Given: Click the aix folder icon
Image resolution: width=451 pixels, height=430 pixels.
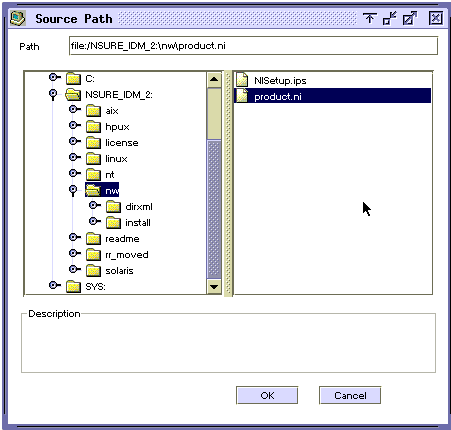Looking at the screenshot, I should (93, 111).
